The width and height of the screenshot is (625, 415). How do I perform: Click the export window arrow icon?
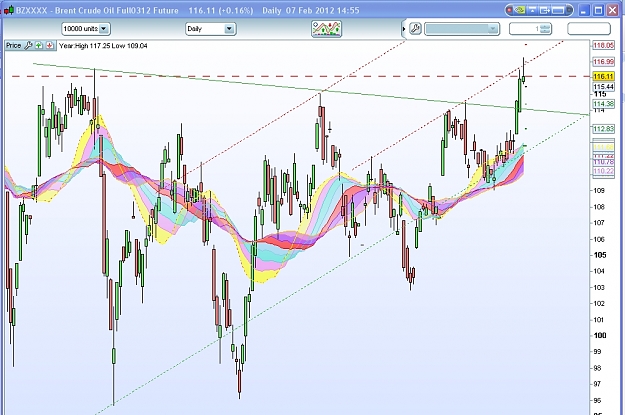tap(544, 10)
